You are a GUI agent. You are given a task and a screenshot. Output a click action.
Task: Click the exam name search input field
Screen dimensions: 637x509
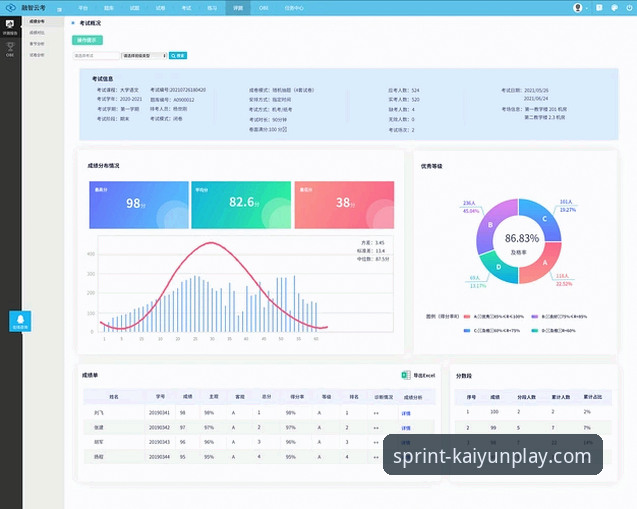(96, 56)
